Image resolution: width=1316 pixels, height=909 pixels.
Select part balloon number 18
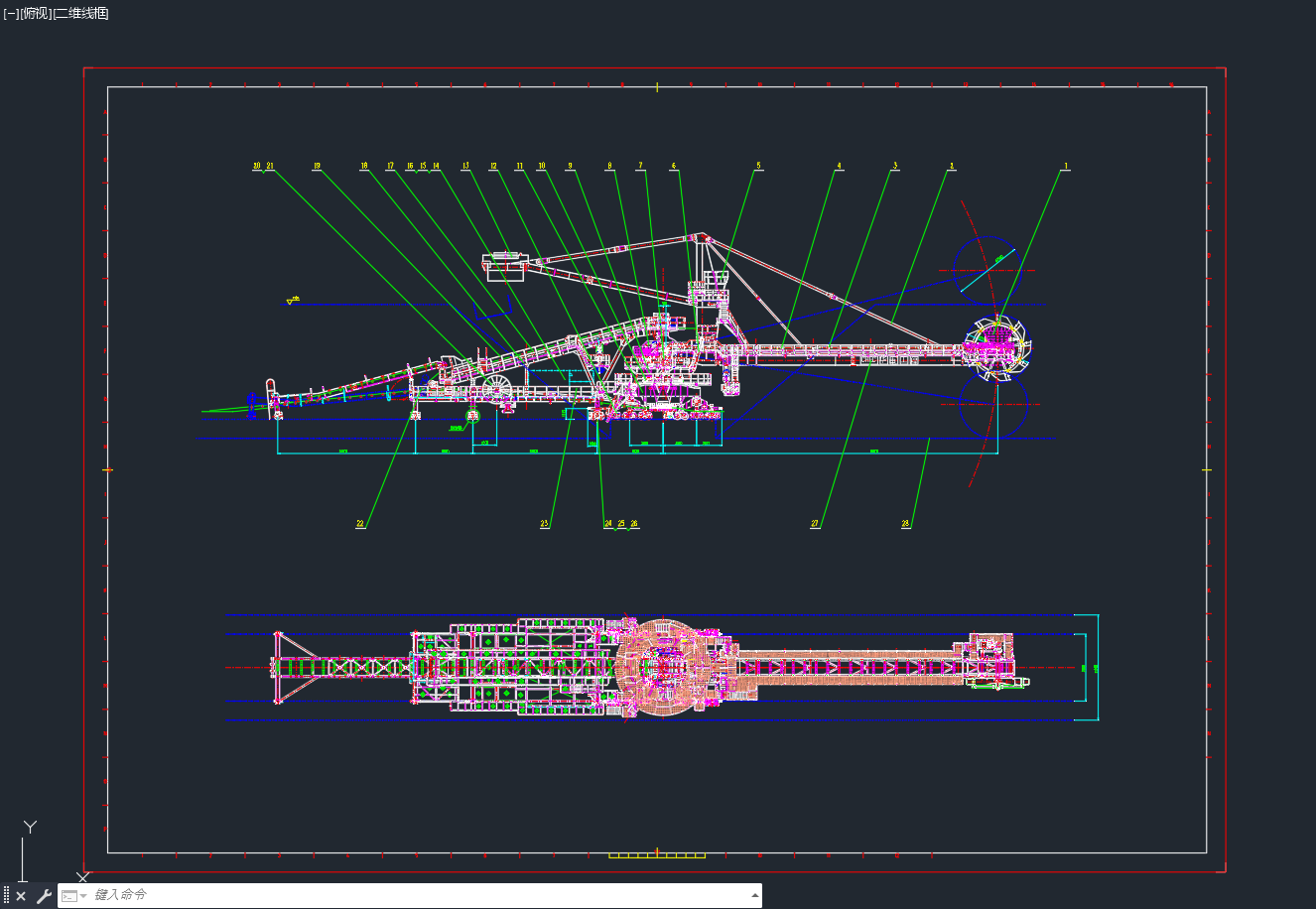tap(364, 167)
